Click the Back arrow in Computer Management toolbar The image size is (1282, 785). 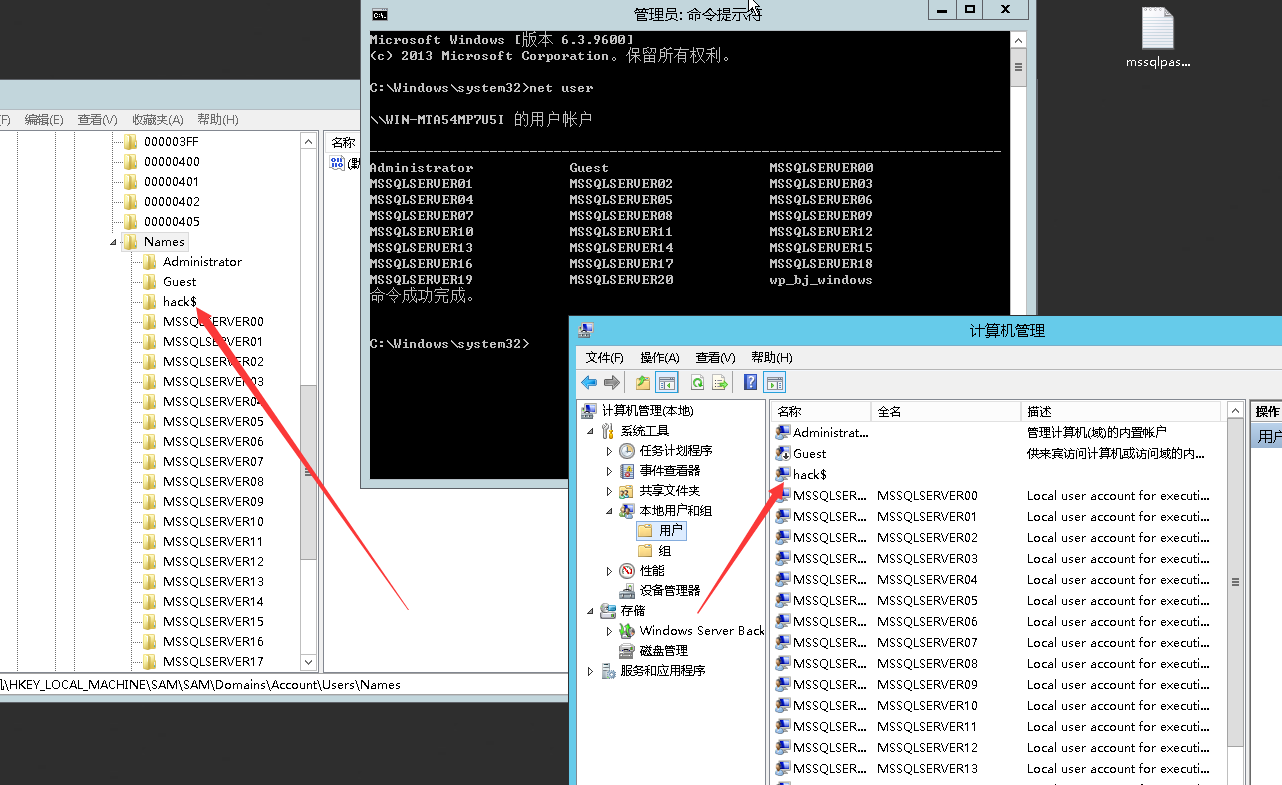[589, 382]
